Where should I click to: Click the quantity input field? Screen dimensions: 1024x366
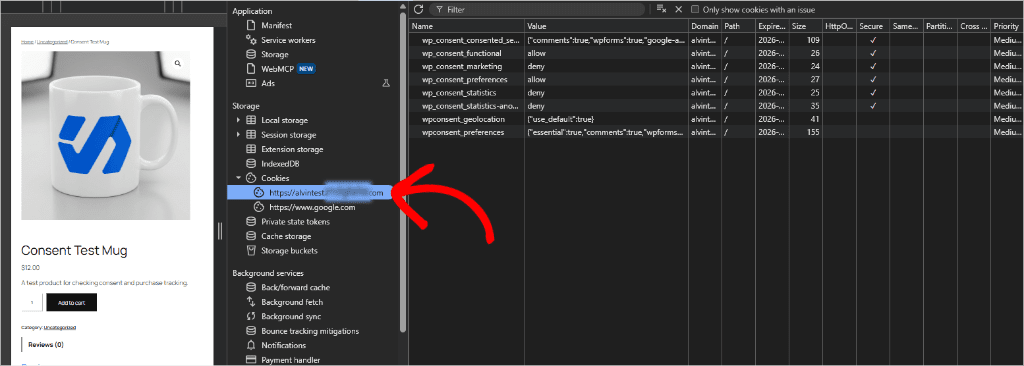coord(32,303)
